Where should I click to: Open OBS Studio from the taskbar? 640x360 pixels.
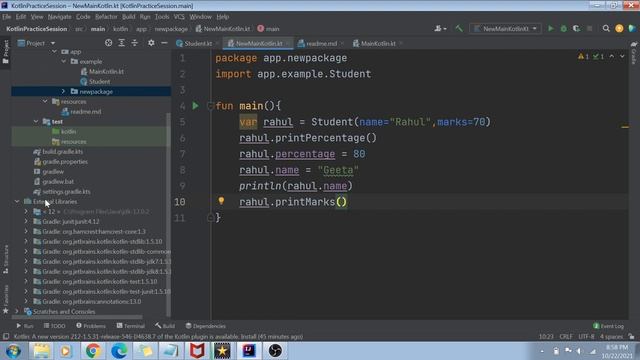pos(275,351)
